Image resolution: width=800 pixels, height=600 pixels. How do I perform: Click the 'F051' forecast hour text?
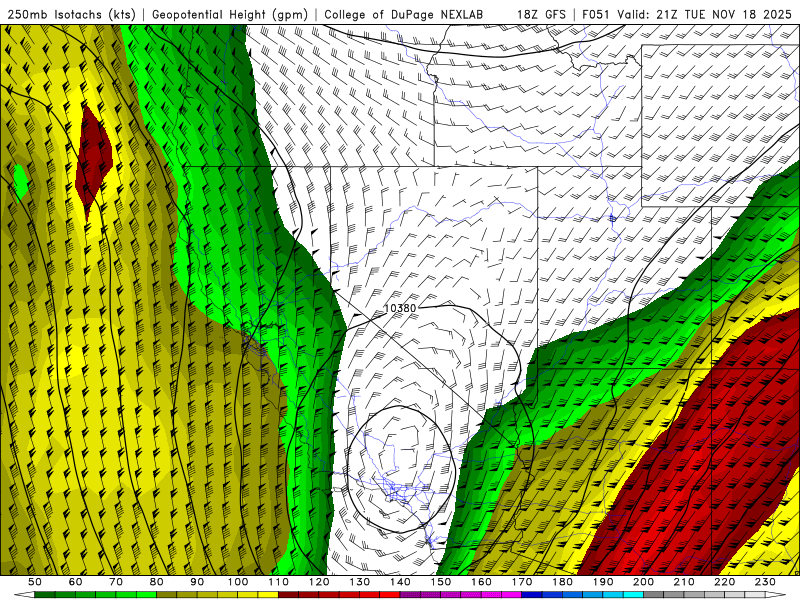pyautogui.click(x=597, y=15)
